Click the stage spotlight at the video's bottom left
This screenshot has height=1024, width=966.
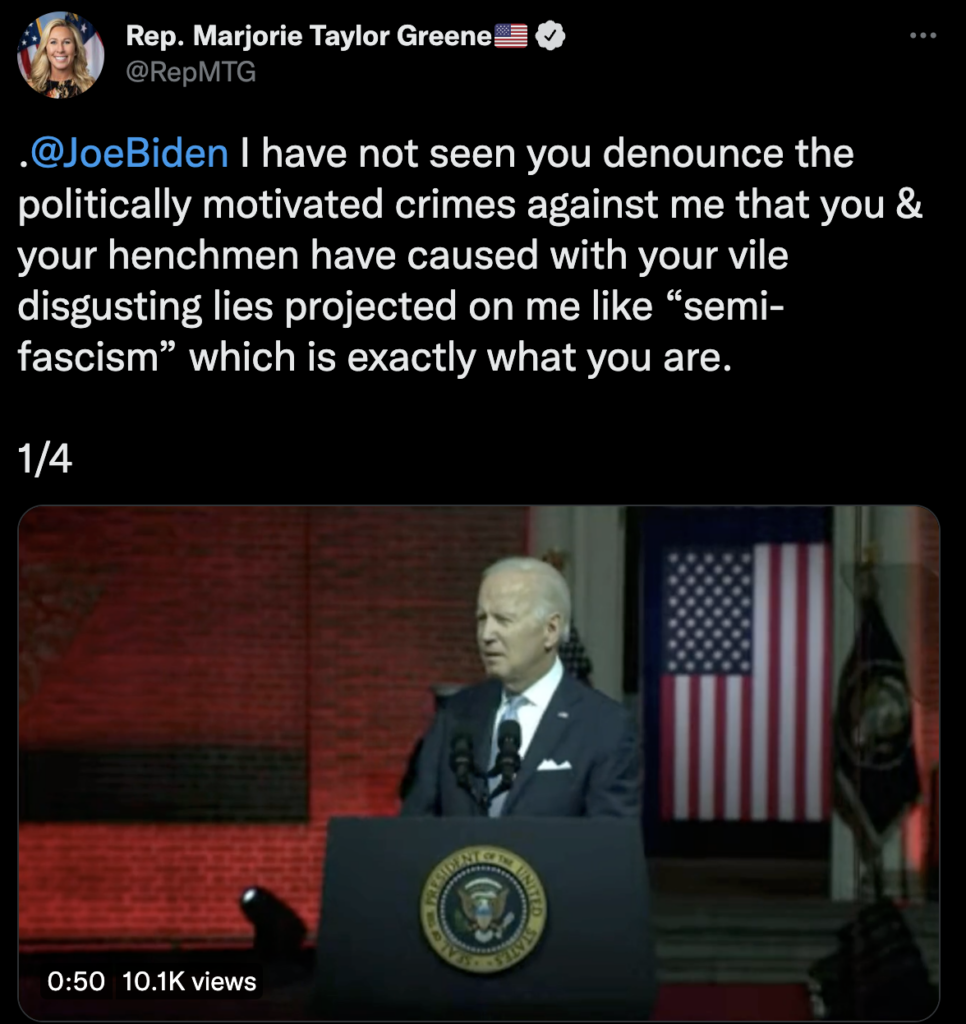[x=272, y=913]
